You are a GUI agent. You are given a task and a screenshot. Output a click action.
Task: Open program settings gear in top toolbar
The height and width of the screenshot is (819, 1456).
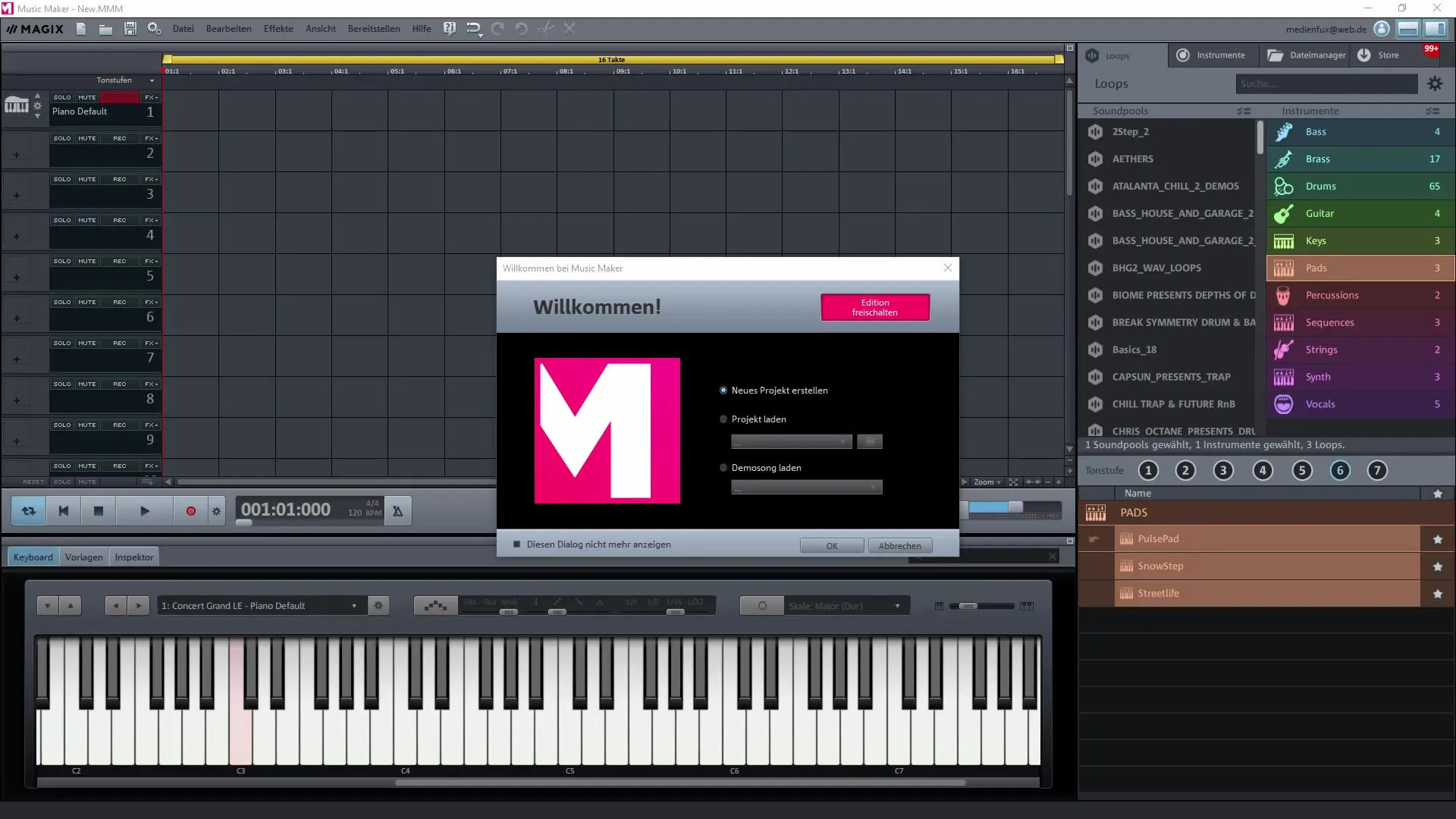[154, 29]
